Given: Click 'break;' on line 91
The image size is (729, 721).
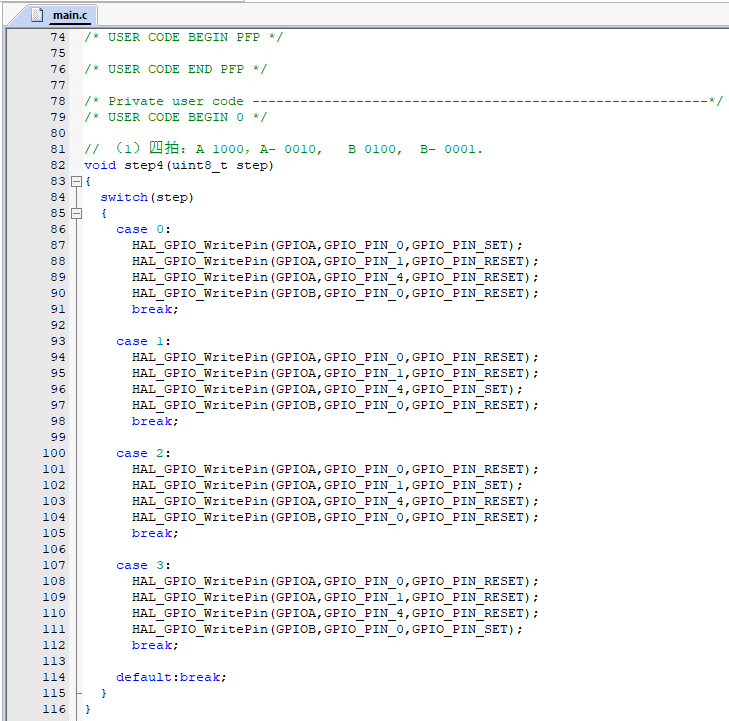Looking at the screenshot, I should tap(155, 310).
